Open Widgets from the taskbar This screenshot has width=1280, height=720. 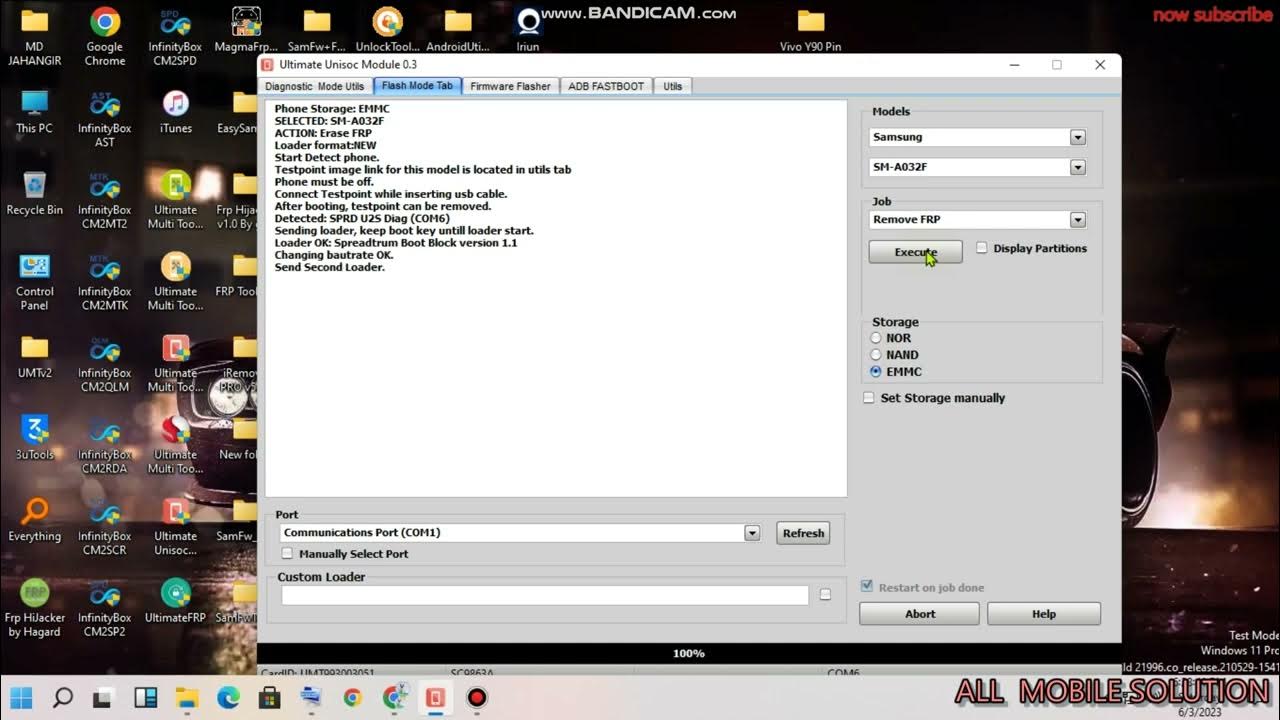coord(145,697)
